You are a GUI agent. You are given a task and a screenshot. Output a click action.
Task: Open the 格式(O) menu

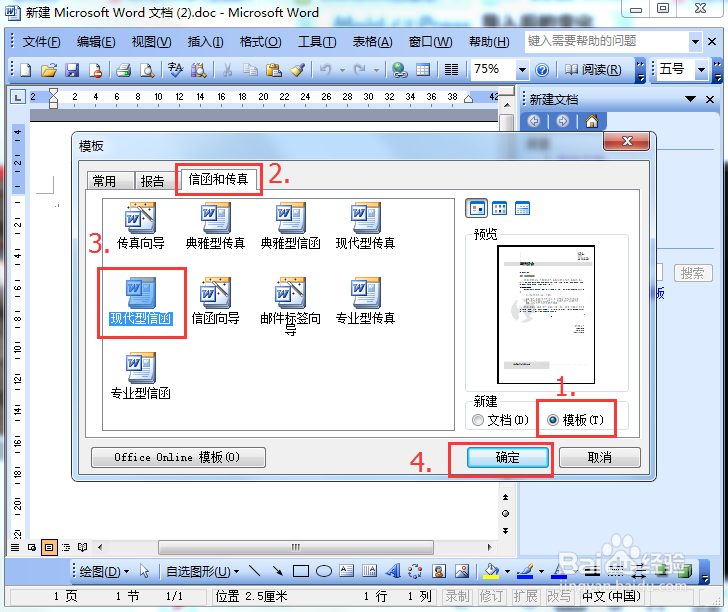(260, 42)
